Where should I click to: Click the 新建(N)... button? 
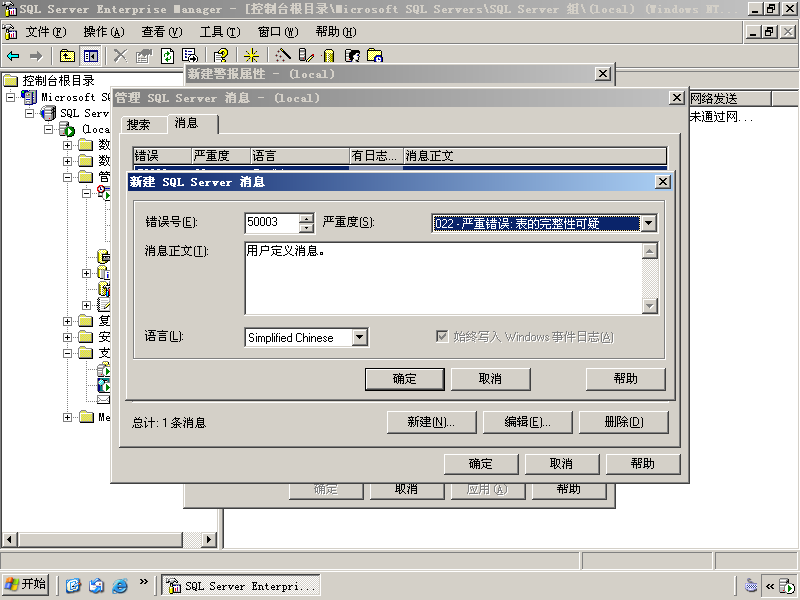431,422
